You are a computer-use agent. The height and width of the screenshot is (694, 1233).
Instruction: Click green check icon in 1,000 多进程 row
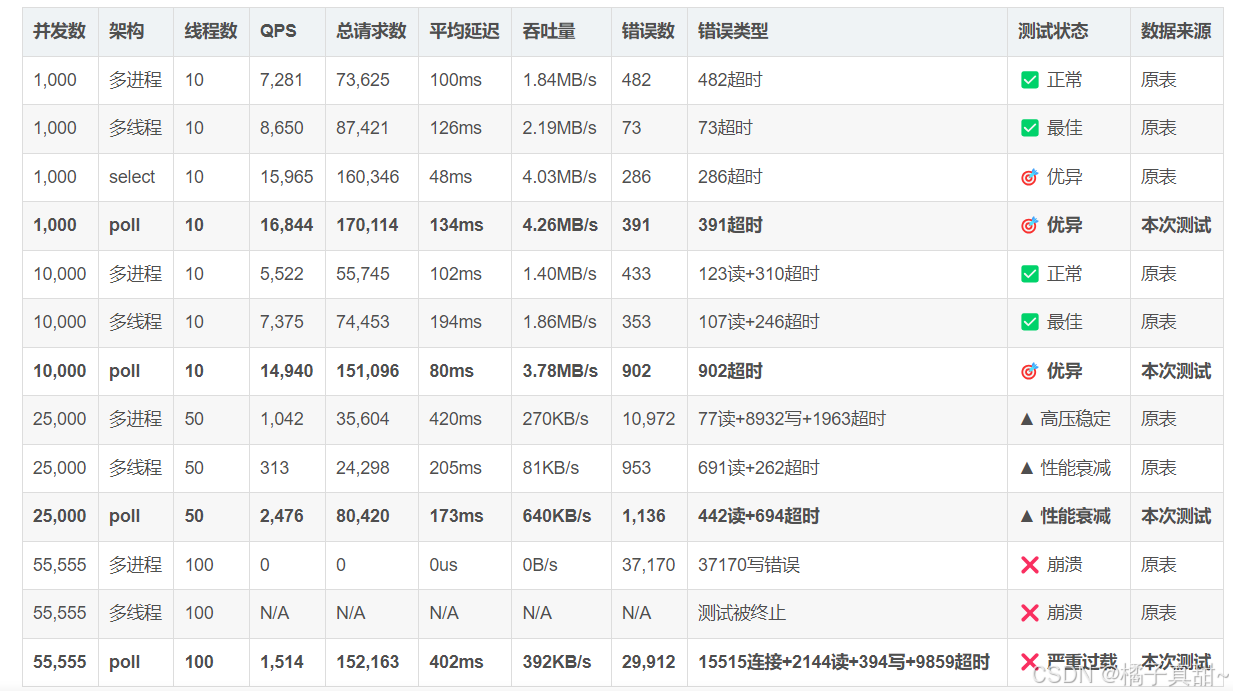(1029, 80)
